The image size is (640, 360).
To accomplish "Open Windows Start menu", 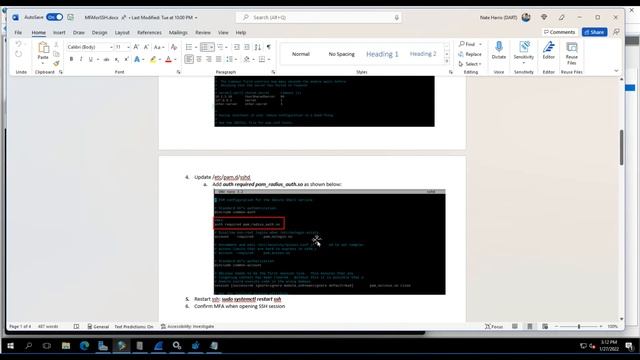I will point(11,346).
